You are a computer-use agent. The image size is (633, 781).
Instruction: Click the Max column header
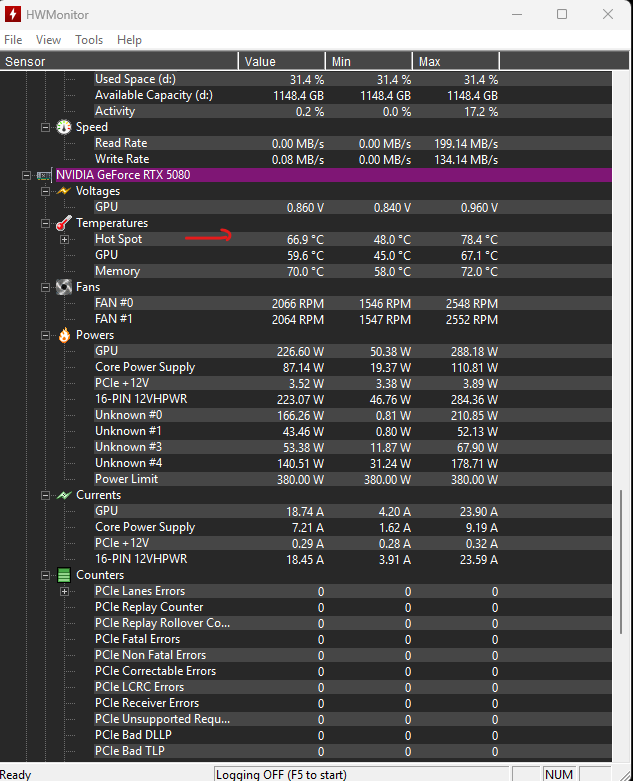pos(456,61)
